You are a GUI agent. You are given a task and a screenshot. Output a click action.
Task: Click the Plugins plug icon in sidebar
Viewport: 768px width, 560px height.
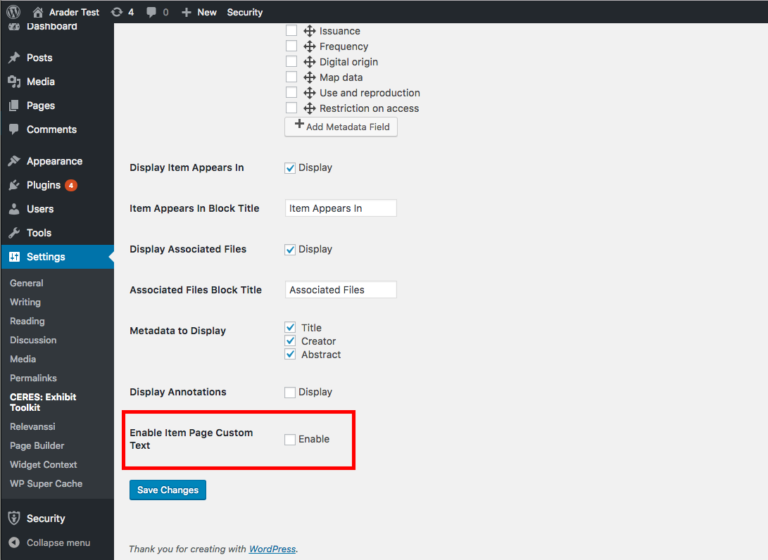tap(14, 185)
